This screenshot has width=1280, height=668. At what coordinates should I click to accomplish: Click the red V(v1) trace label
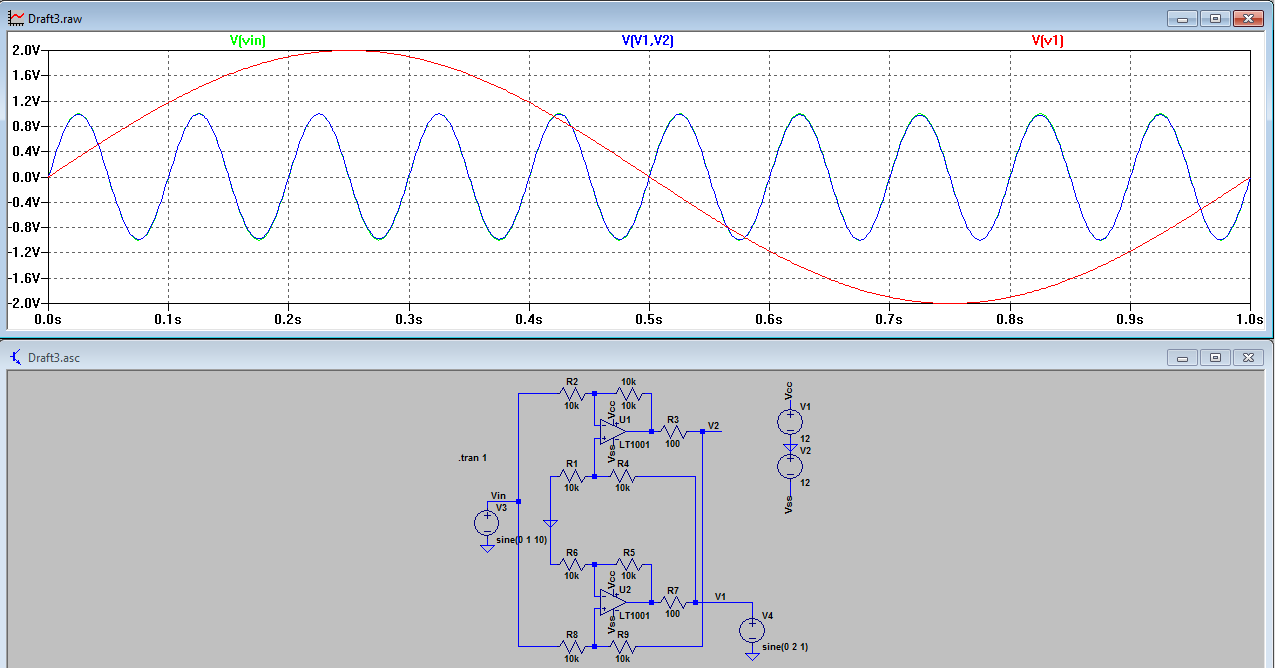tap(1047, 41)
